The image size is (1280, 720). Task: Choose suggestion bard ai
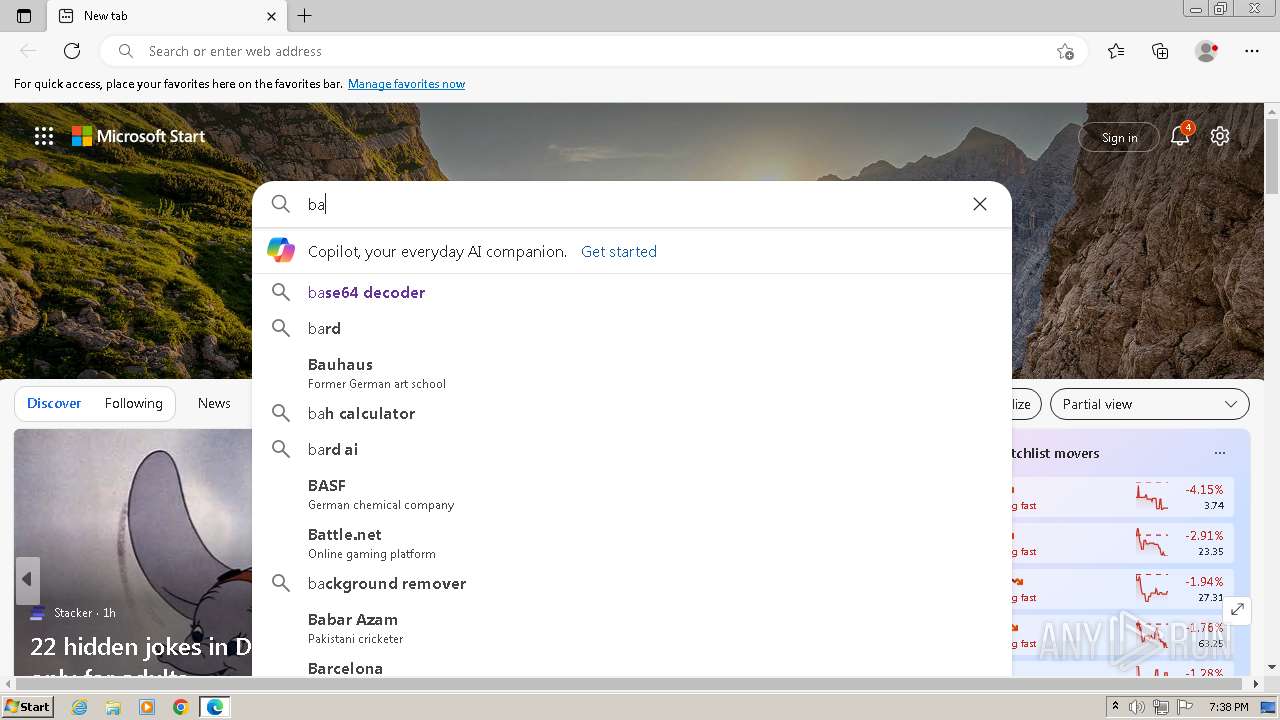click(x=632, y=449)
